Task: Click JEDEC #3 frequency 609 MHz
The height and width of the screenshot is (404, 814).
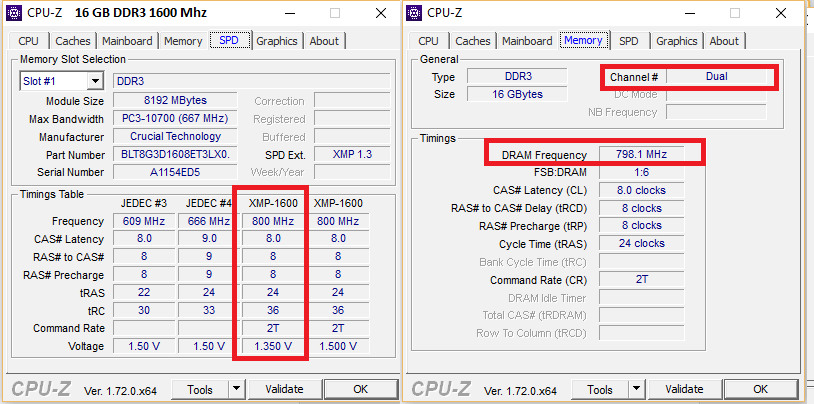Action: coord(144,221)
